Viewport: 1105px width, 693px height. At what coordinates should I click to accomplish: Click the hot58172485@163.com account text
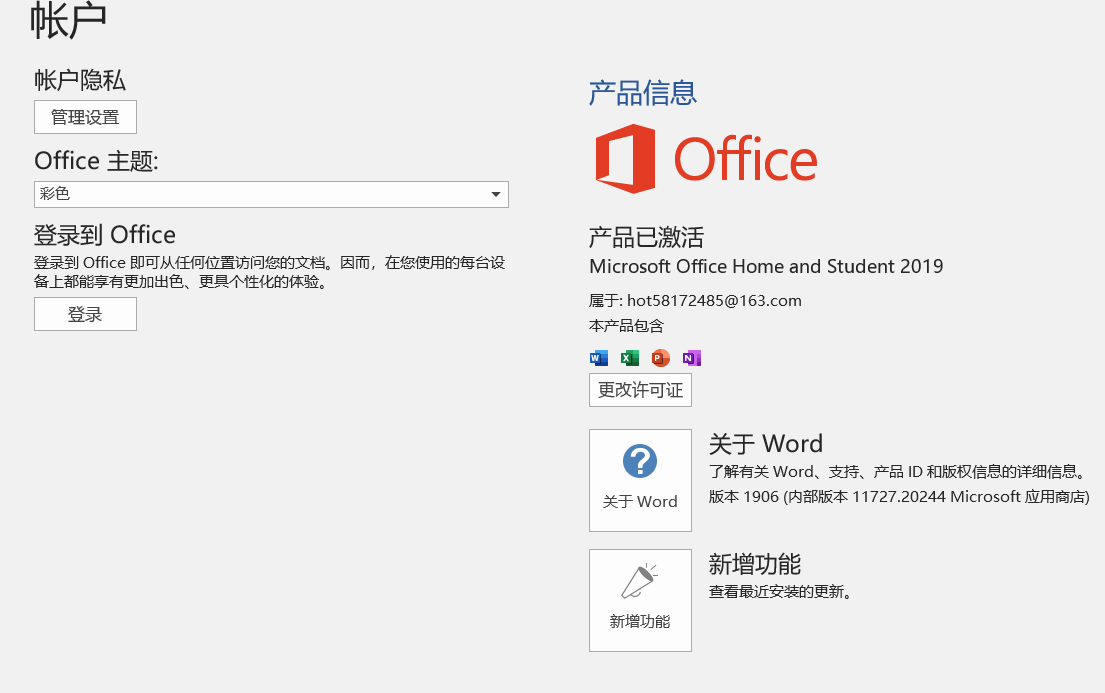(x=714, y=301)
